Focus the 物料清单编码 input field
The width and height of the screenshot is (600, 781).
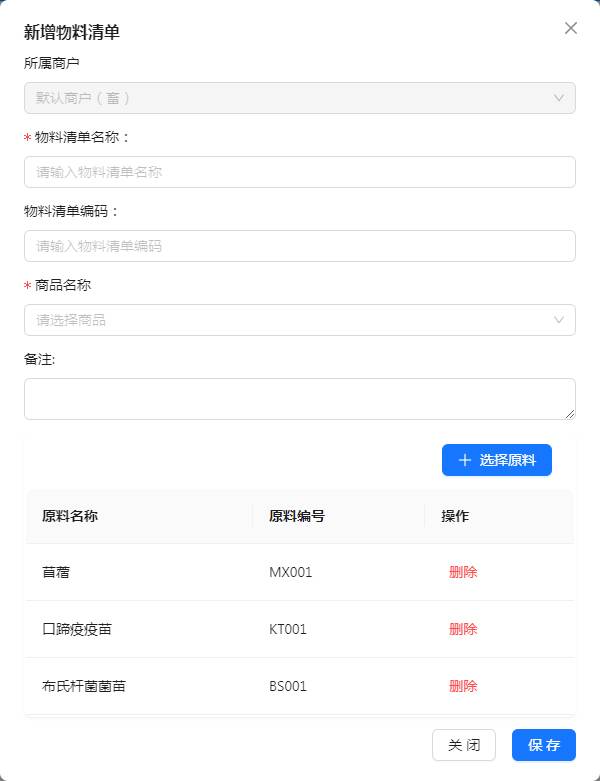(299, 246)
